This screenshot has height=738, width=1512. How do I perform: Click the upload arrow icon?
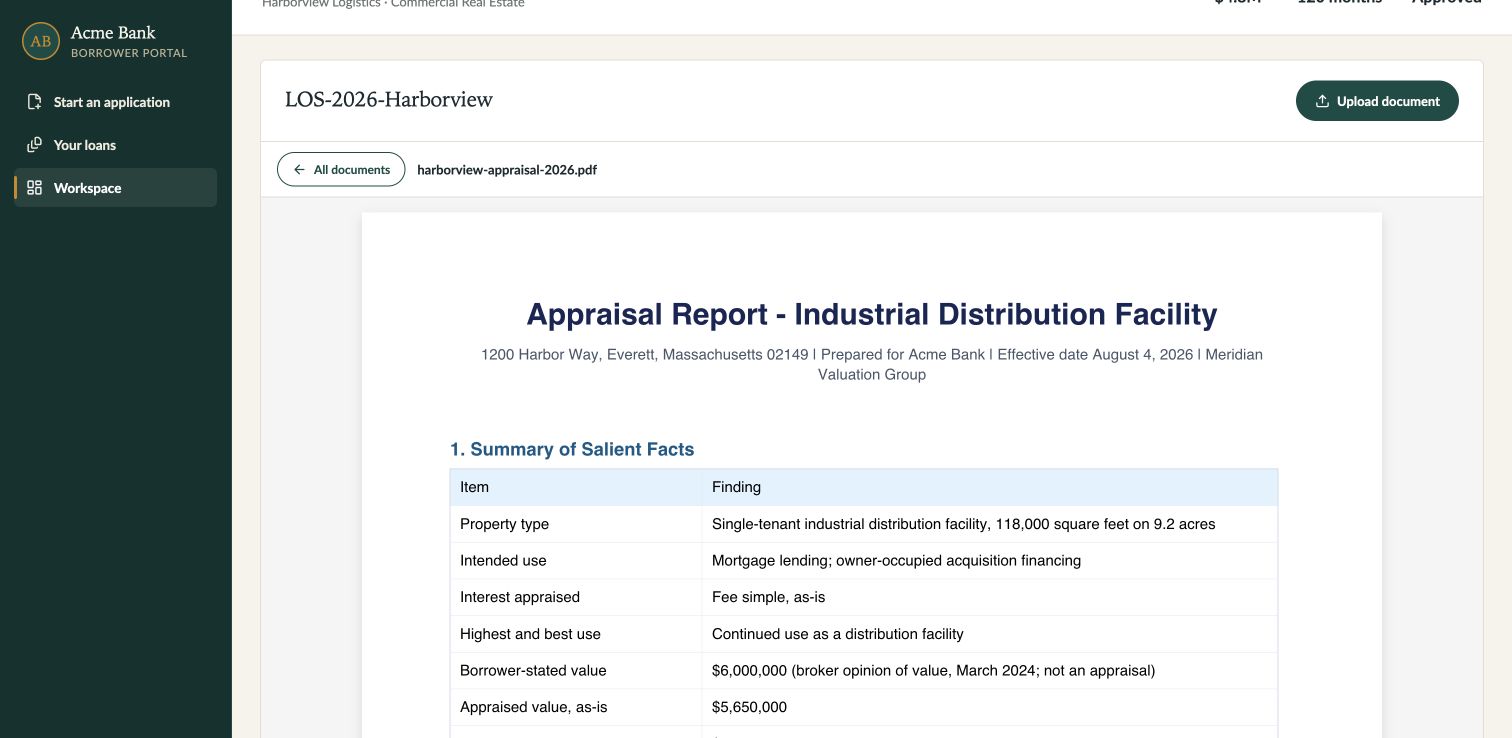point(1322,101)
